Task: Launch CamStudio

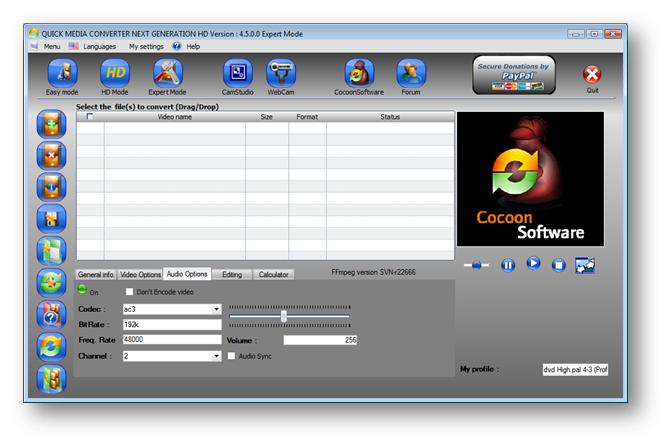Action: [238, 73]
